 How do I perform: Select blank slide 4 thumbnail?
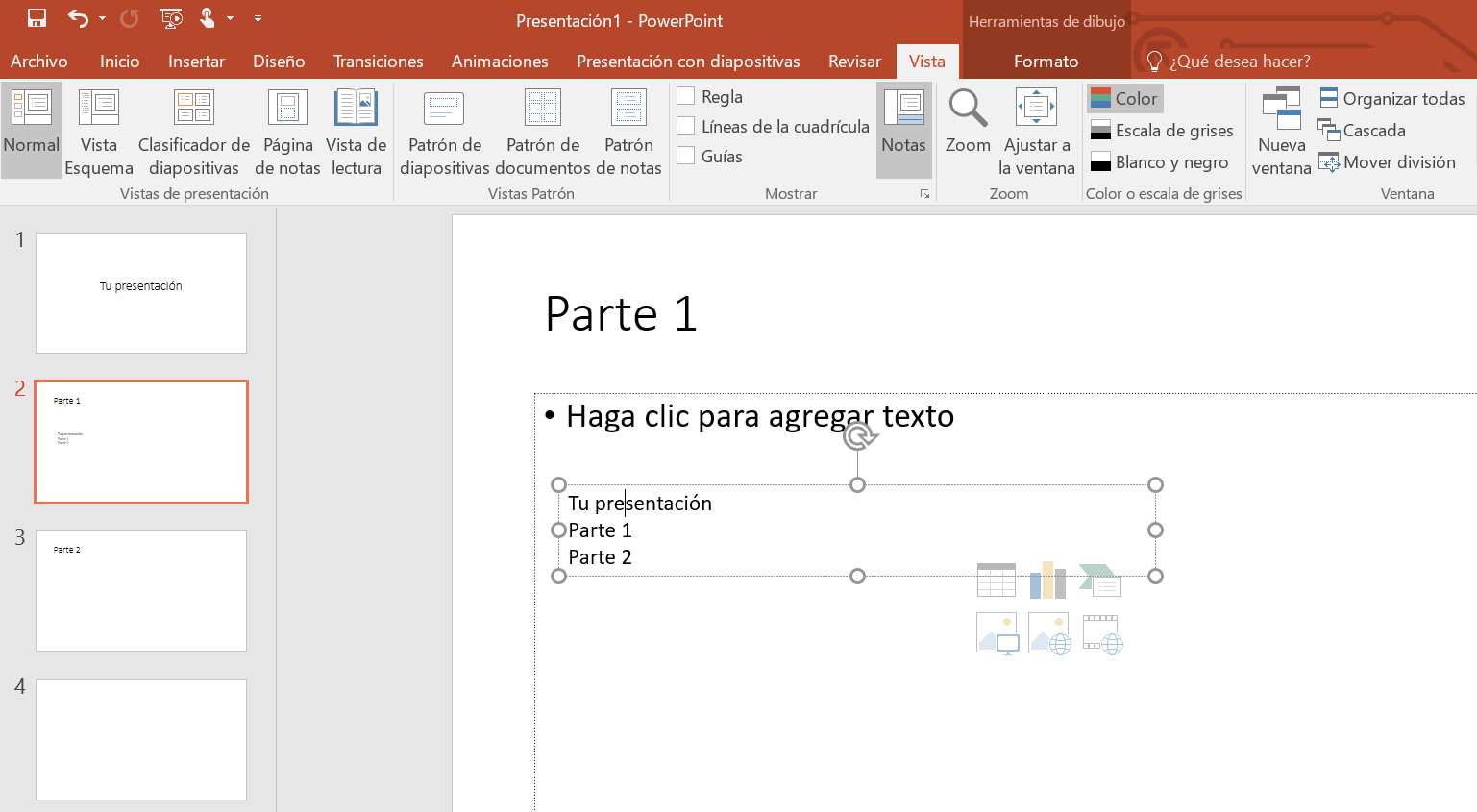point(141,740)
